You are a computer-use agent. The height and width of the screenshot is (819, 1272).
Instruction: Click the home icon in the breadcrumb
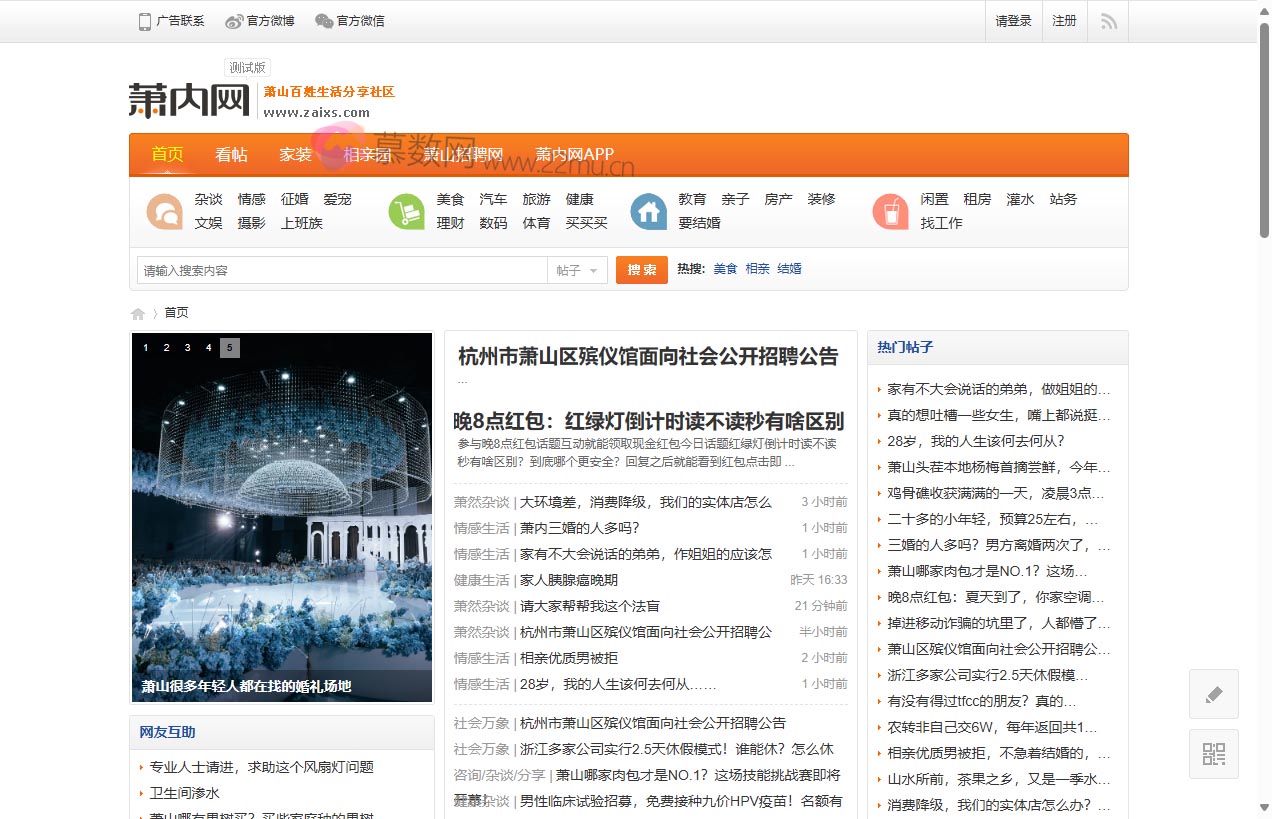coord(137,312)
